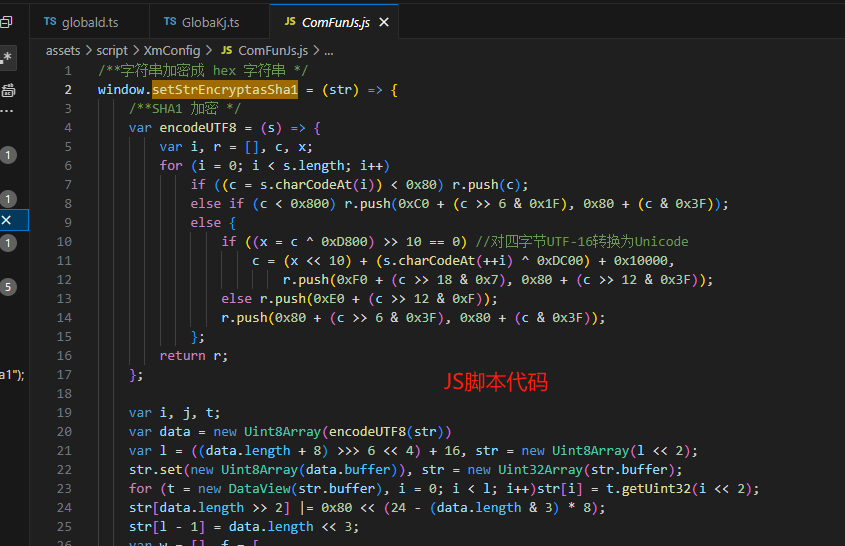This screenshot has width=845, height=546.
Task: Click the highlighted setStrEncryptasSha1 identifier
Action: [225, 89]
